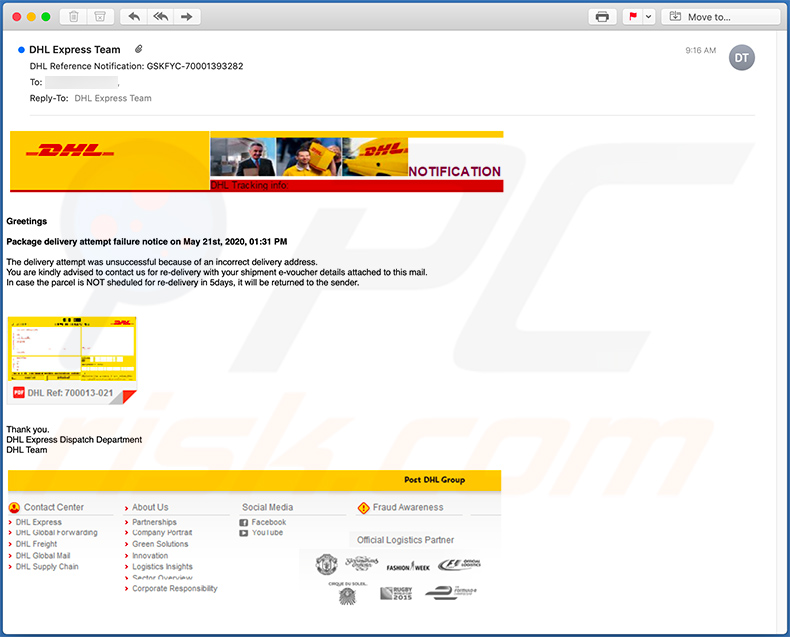The width and height of the screenshot is (790, 637).
Task: Open the Facebook text link
Action: [269, 522]
